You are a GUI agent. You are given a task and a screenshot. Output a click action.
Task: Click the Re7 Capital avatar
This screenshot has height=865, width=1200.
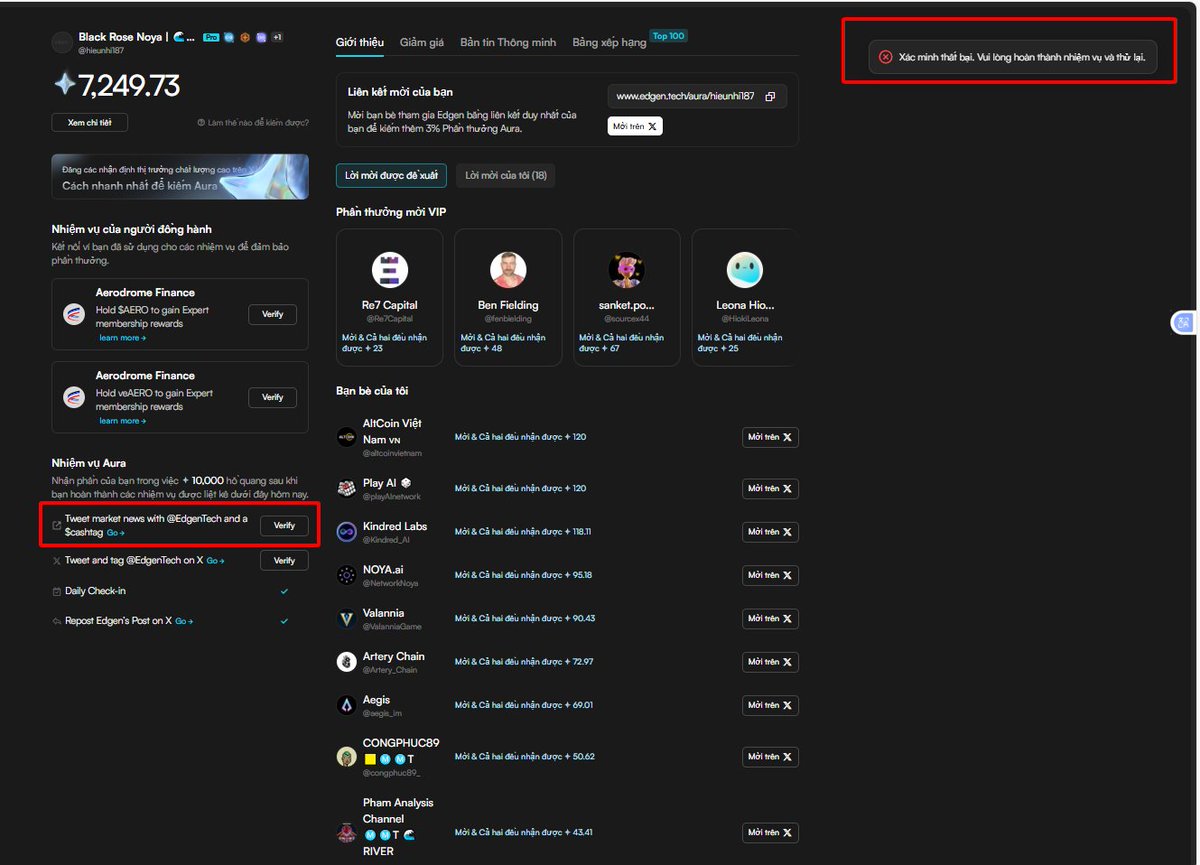[390, 270]
